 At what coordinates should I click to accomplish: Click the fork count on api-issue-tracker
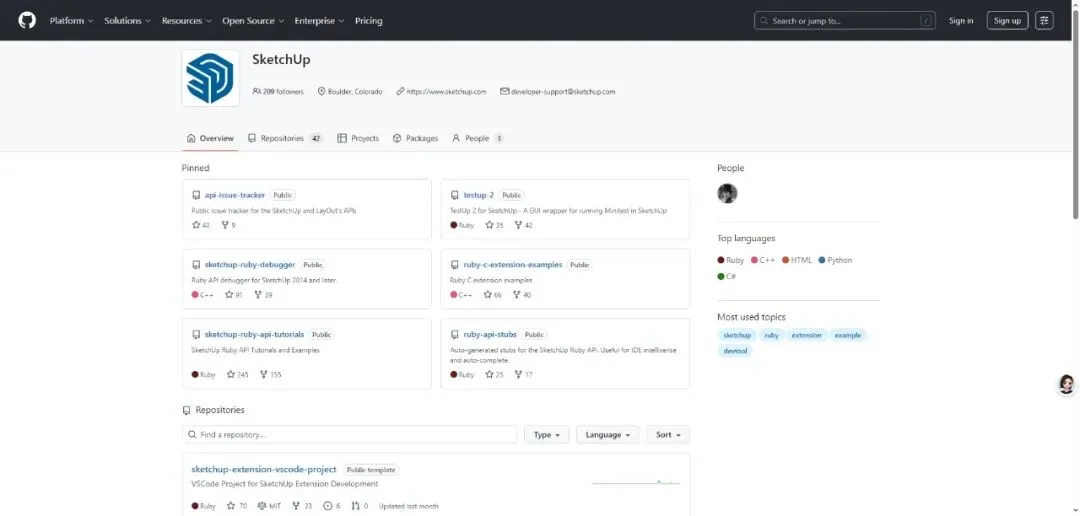point(228,225)
